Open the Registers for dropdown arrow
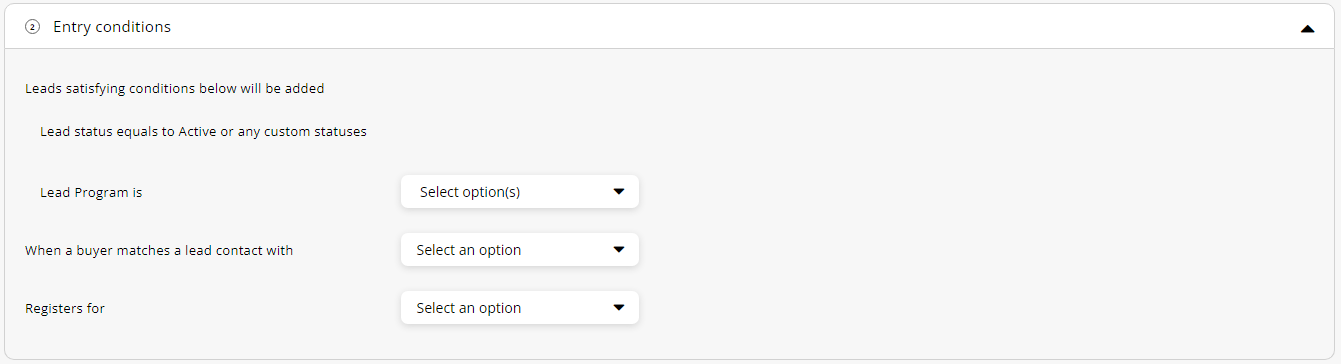Image resolution: width=1341 pixels, height=364 pixels. tap(618, 307)
